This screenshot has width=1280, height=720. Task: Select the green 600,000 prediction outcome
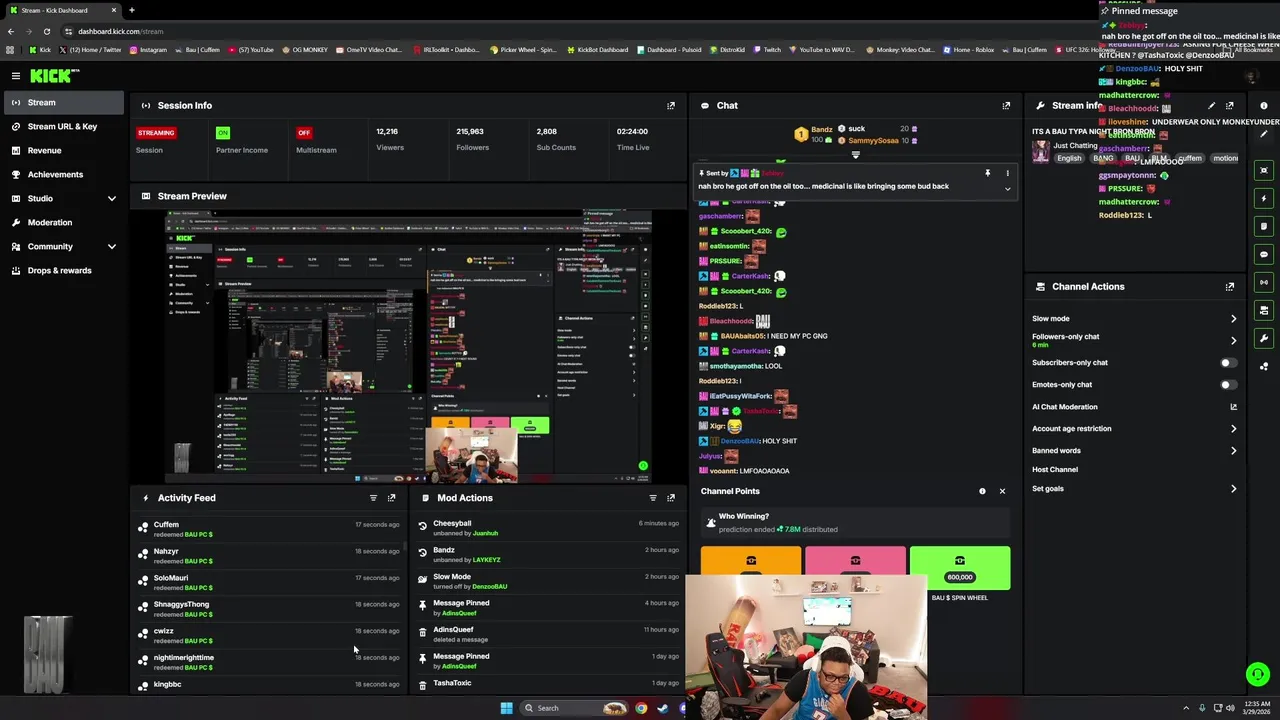point(960,568)
